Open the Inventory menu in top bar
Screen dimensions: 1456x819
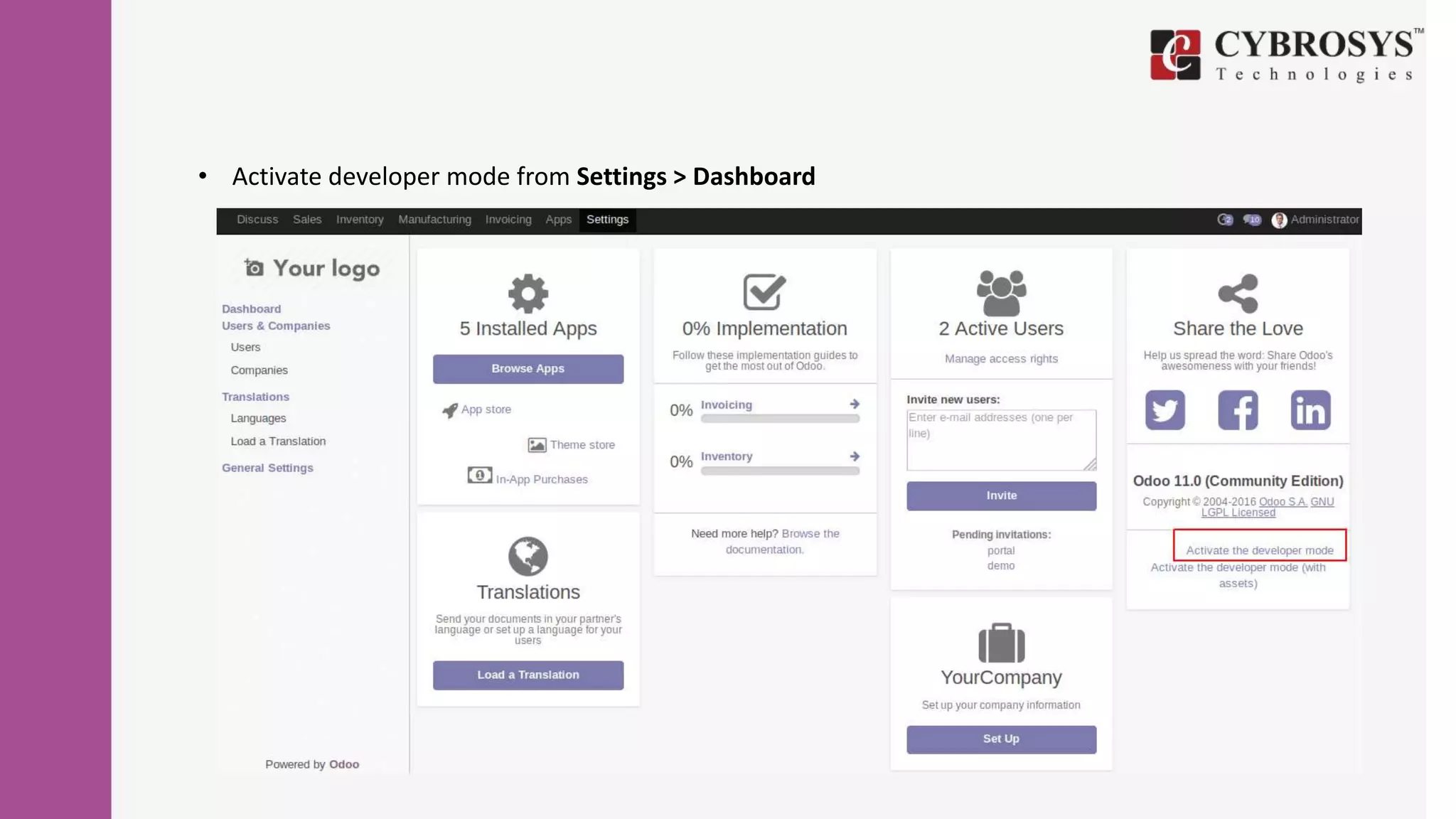click(360, 220)
